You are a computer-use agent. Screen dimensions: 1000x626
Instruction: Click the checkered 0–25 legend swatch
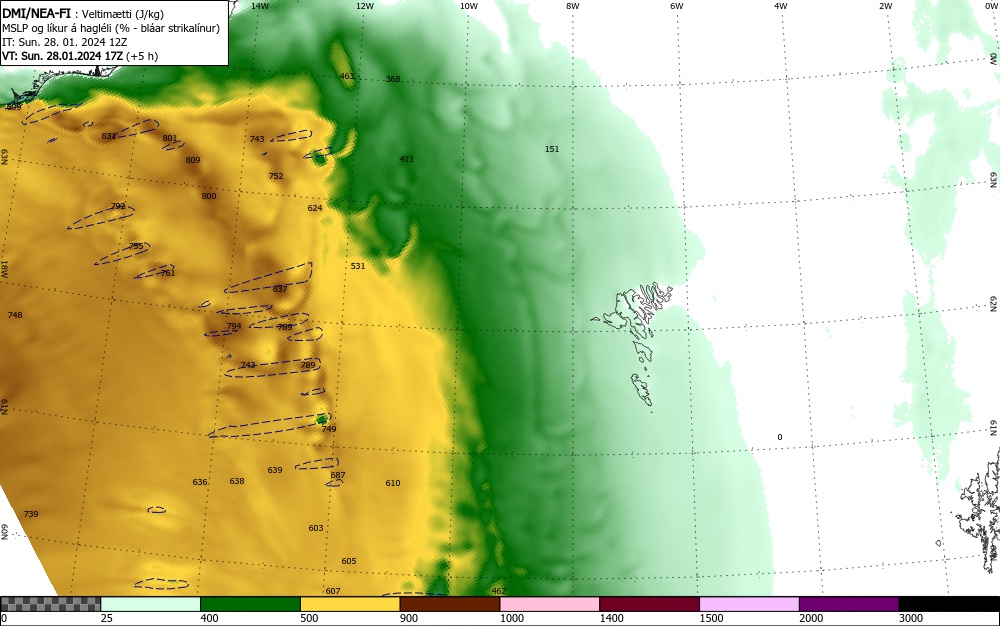[x=50, y=604]
